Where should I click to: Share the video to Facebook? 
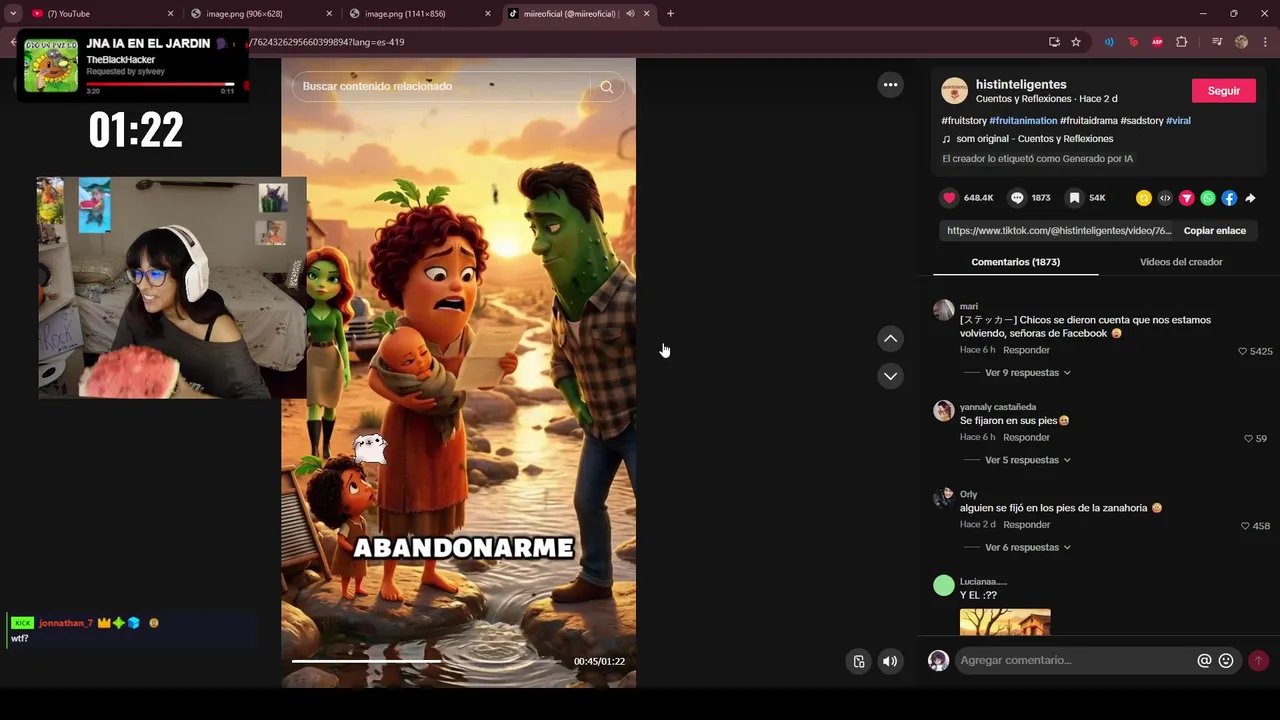[x=1229, y=198]
